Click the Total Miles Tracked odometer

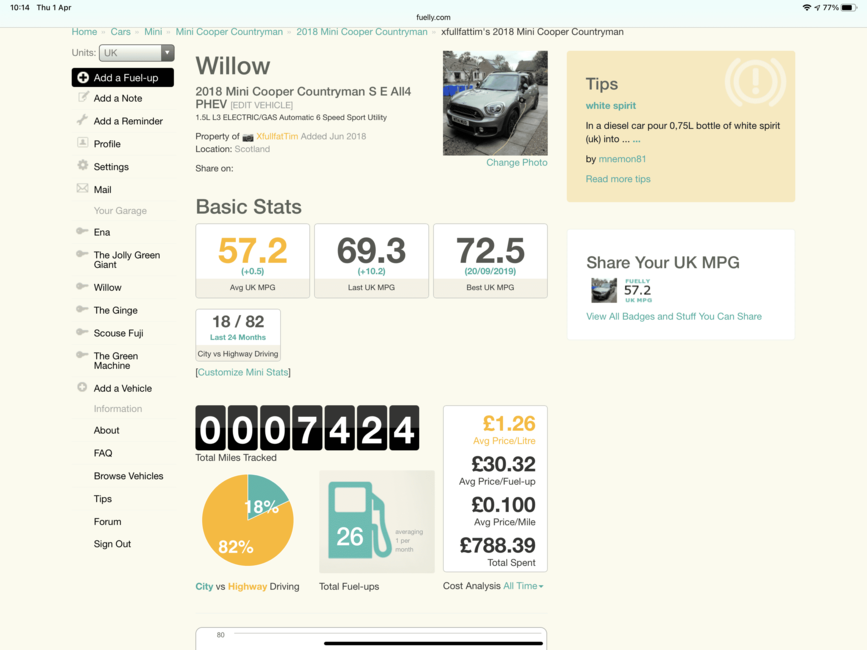tap(307, 428)
